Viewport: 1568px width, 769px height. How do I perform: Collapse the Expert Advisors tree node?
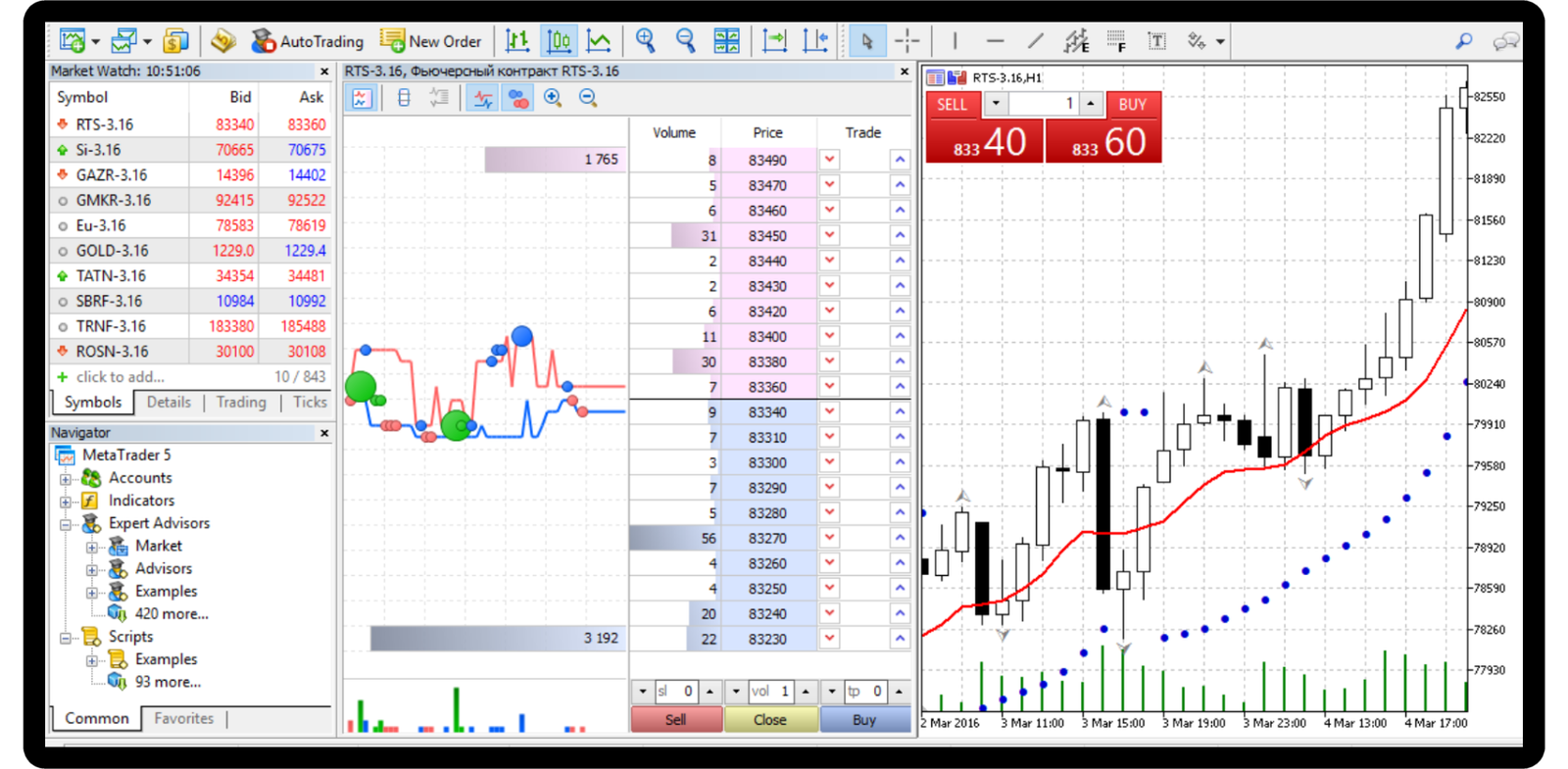click(x=66, y=524)
